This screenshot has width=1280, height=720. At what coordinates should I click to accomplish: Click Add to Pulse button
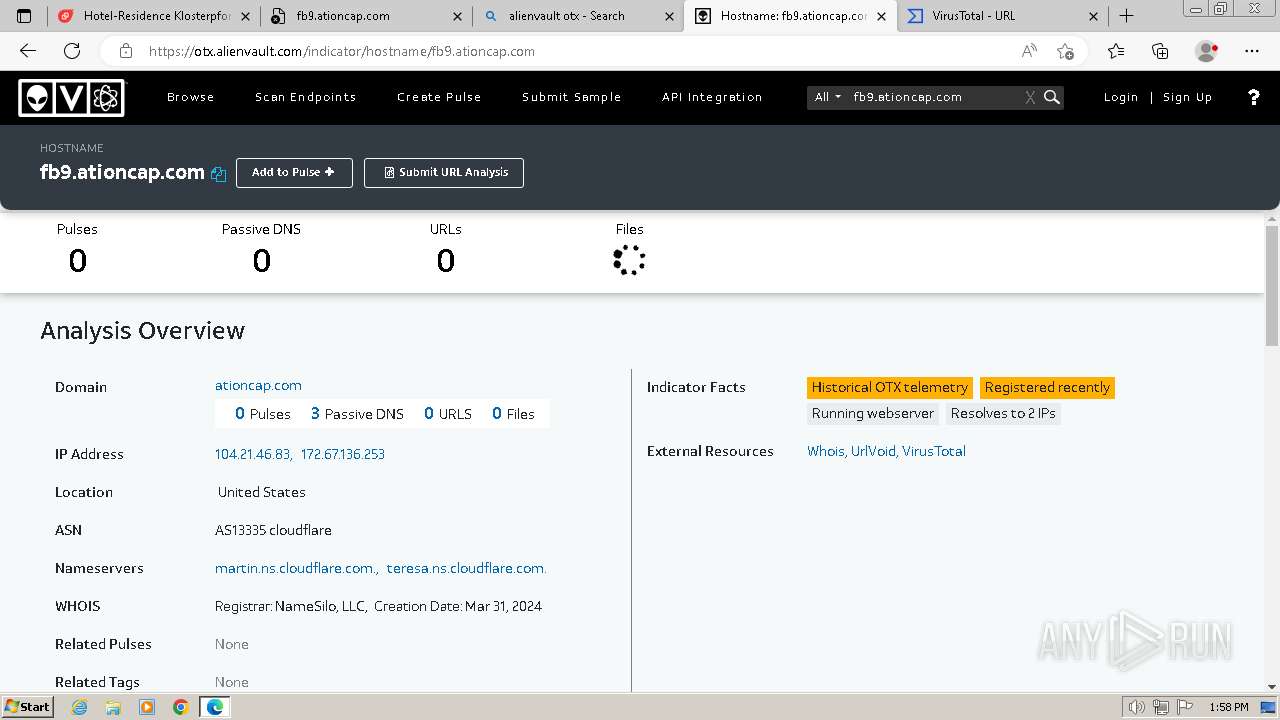294,173
